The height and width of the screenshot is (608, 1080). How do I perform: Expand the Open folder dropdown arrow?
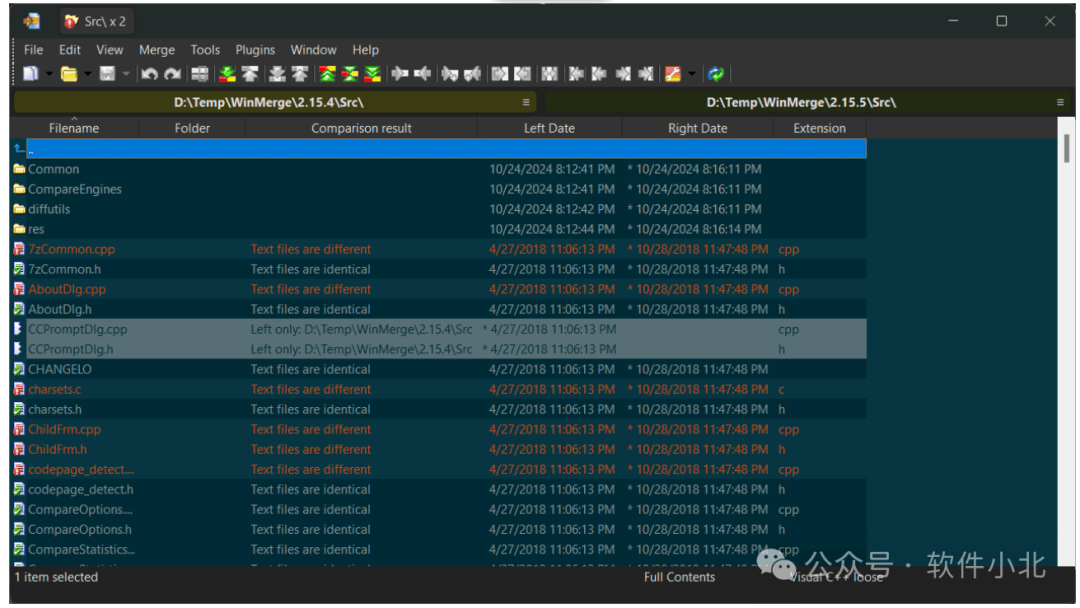[x=87, y=74]
